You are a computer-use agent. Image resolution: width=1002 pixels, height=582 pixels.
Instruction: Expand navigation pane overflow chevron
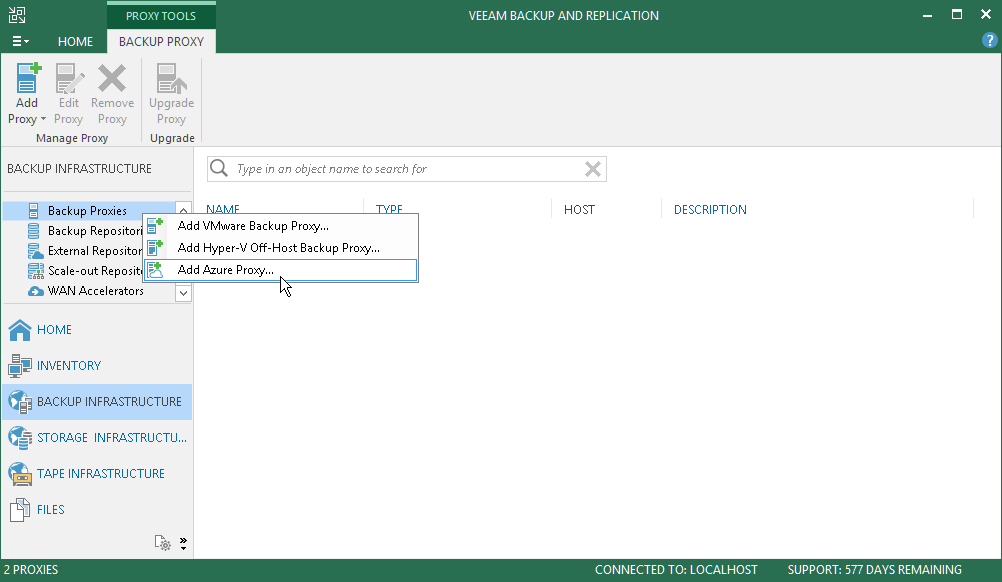point(183,543)
